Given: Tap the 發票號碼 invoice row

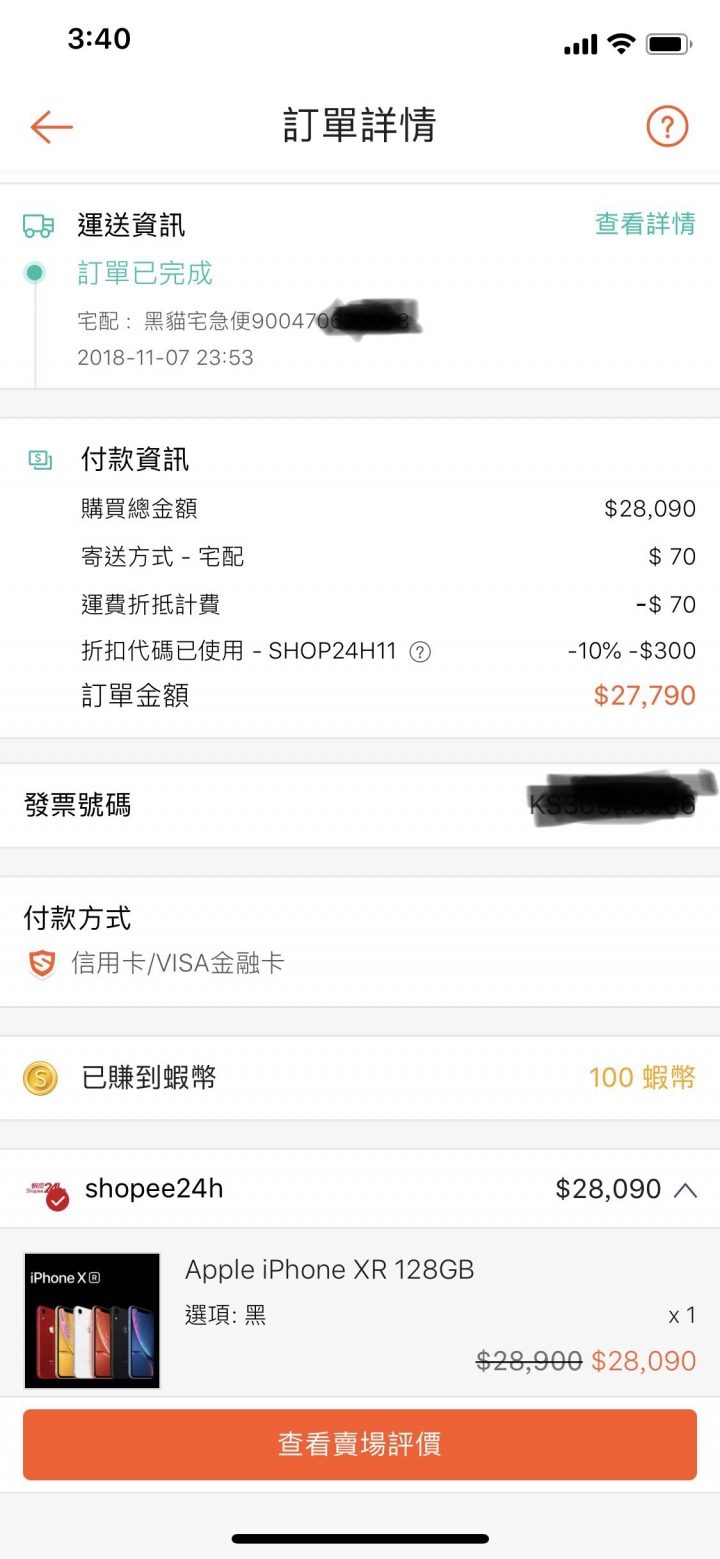Looking at the screenshot, I should coord(360,805).
